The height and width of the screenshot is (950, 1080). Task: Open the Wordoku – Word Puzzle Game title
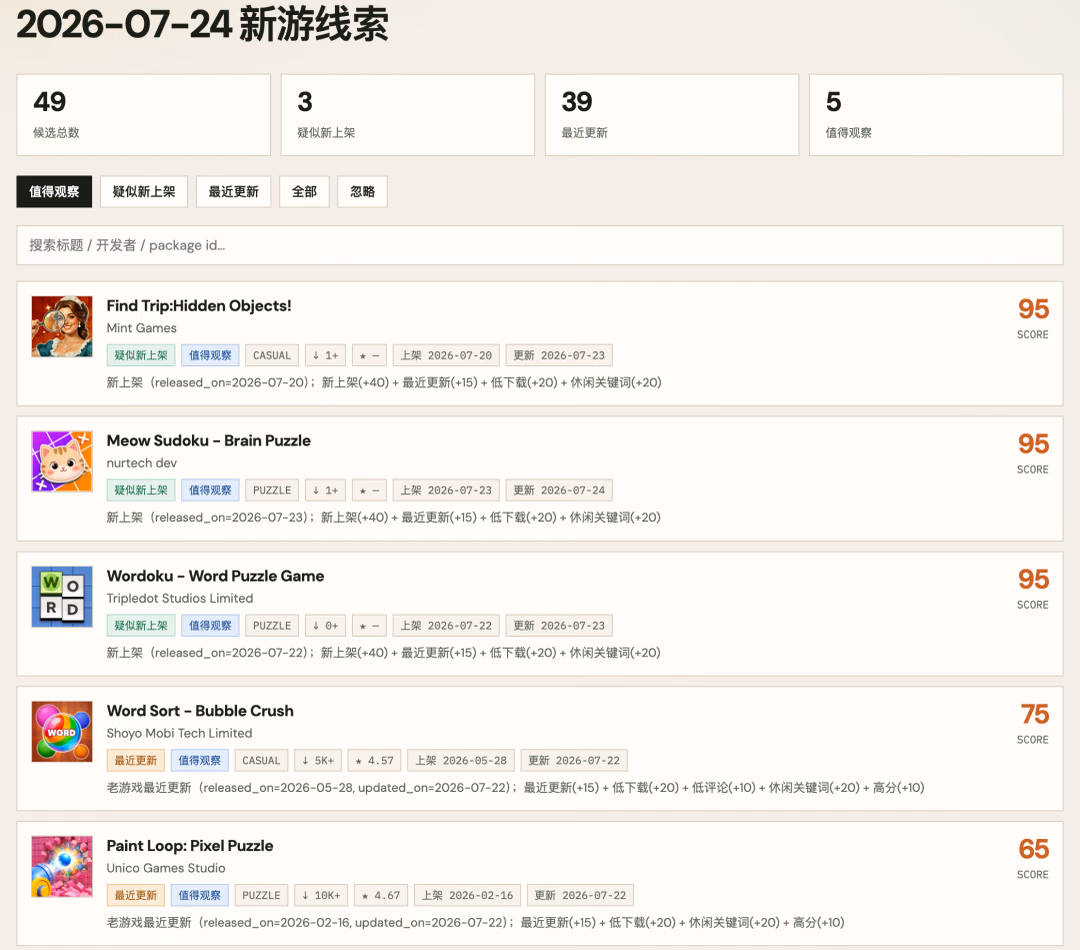coord(216,576)
